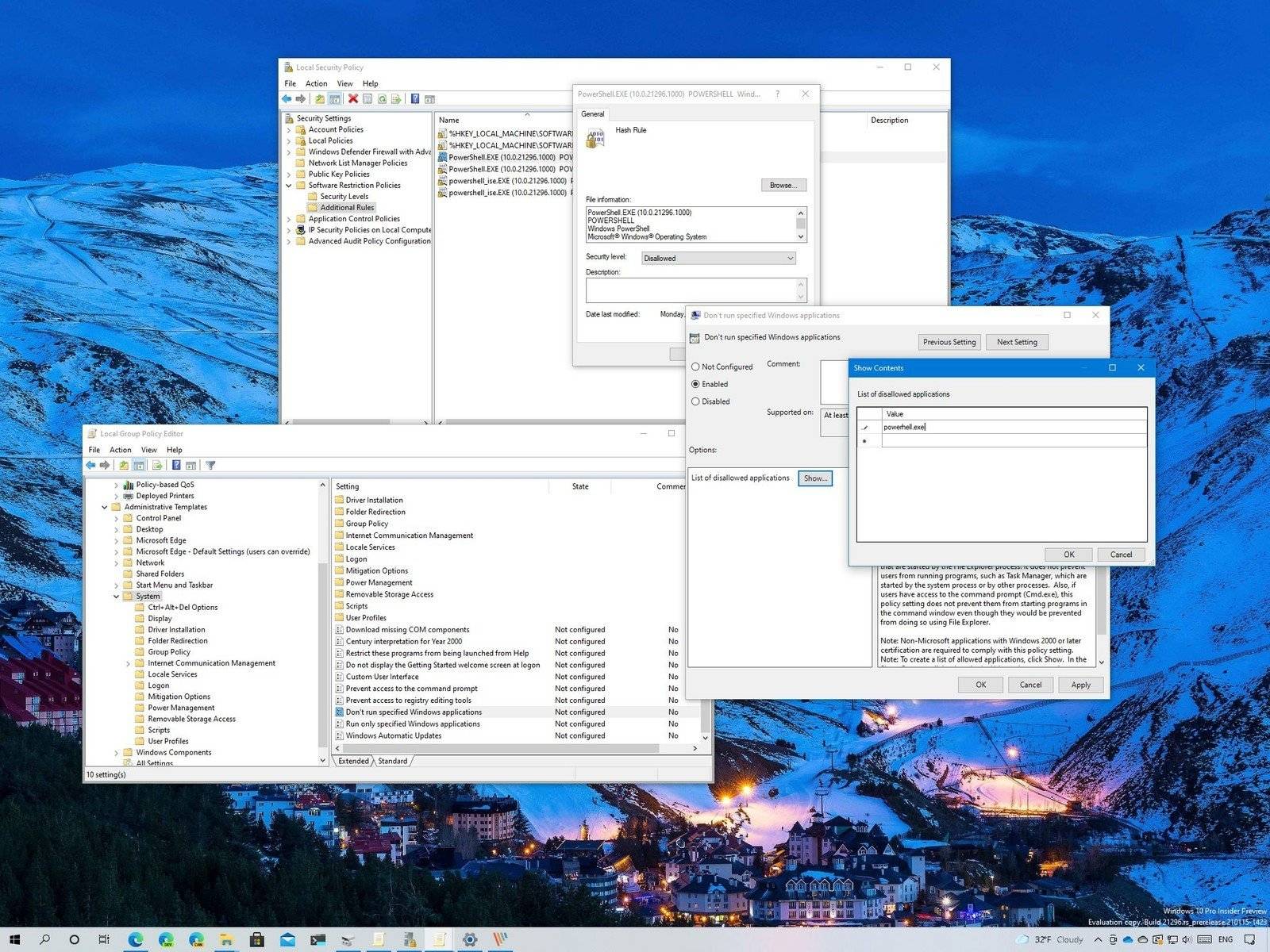Collapse the Software Restriction Policies tree node
Screen dimensions: 1270x952
pos(289,185)
